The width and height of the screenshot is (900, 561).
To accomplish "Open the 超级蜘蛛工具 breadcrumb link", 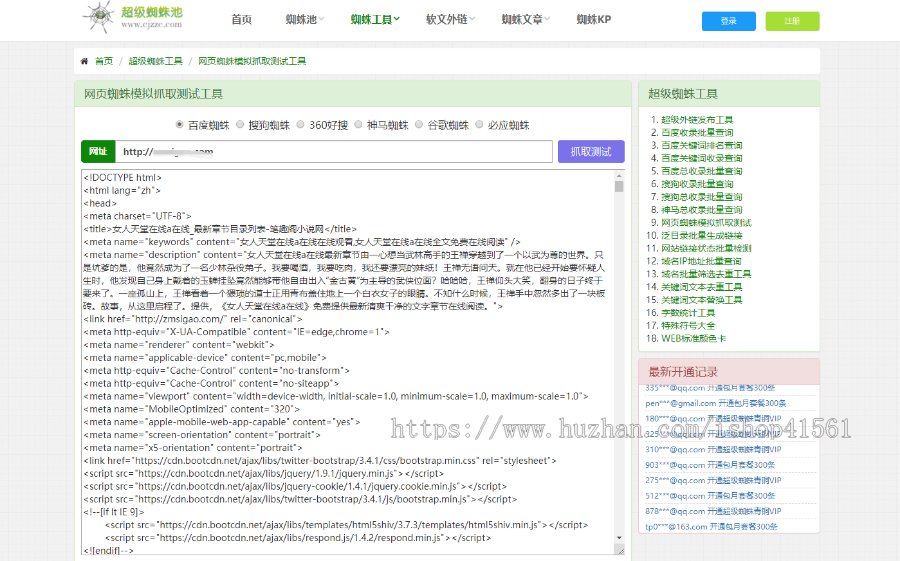I will click(156, 61).
